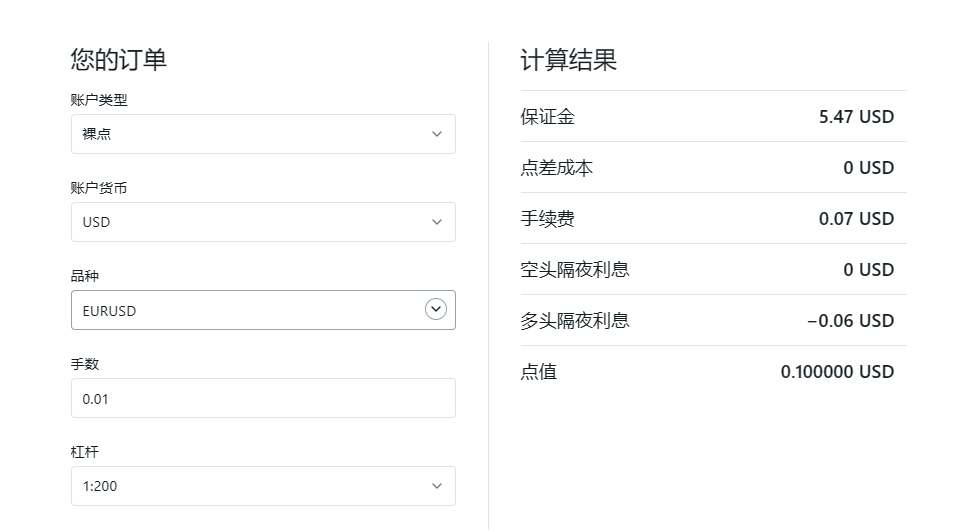954x531 pixels.
Task: Click chevron arrow in account type field
Action: [x=436, y=134]
